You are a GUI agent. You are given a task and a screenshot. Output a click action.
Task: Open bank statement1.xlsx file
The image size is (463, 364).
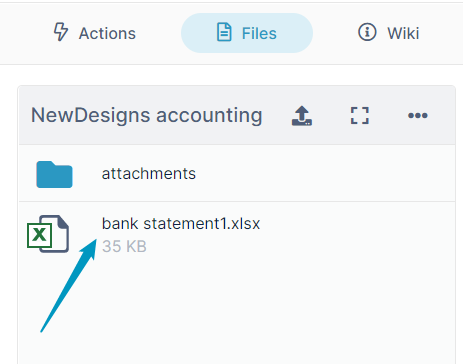[181, 224]
